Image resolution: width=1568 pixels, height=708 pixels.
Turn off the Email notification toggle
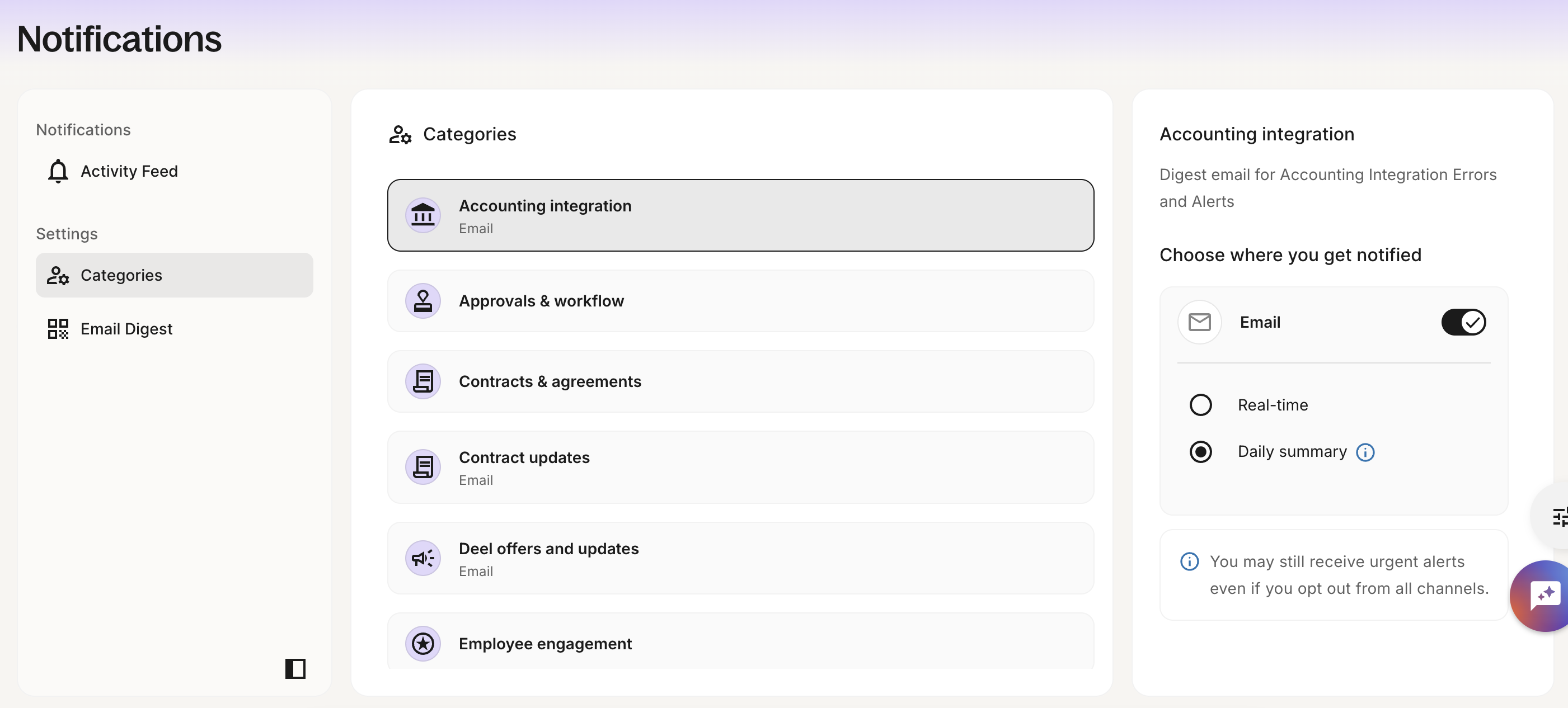1463,322
